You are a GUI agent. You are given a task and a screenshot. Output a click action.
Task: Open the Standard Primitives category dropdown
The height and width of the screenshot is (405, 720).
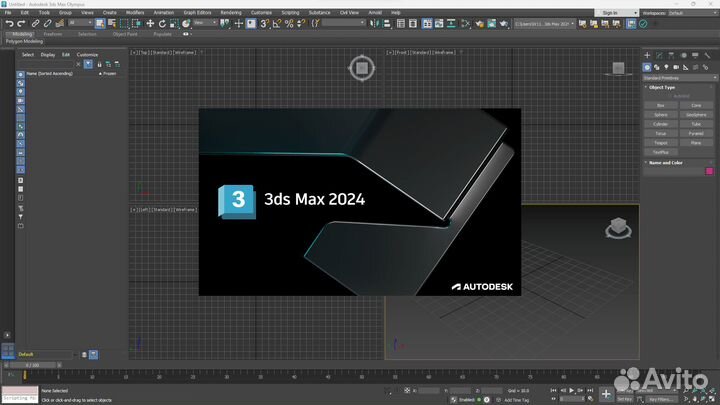coord(679,78)
